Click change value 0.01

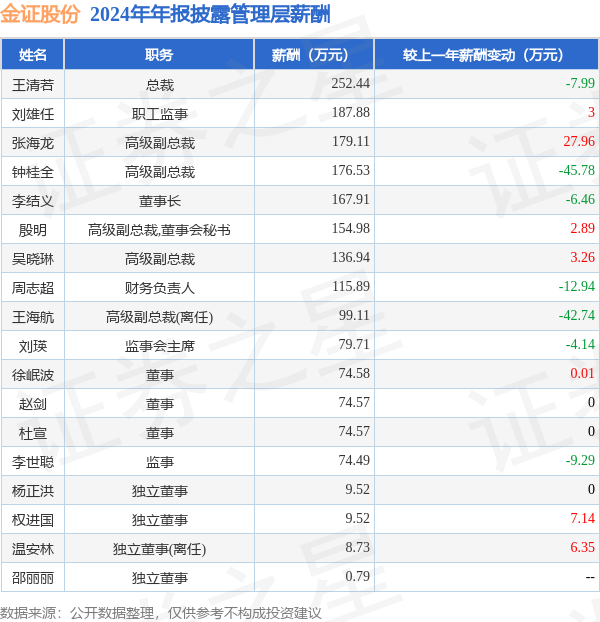tap(582, 373)
